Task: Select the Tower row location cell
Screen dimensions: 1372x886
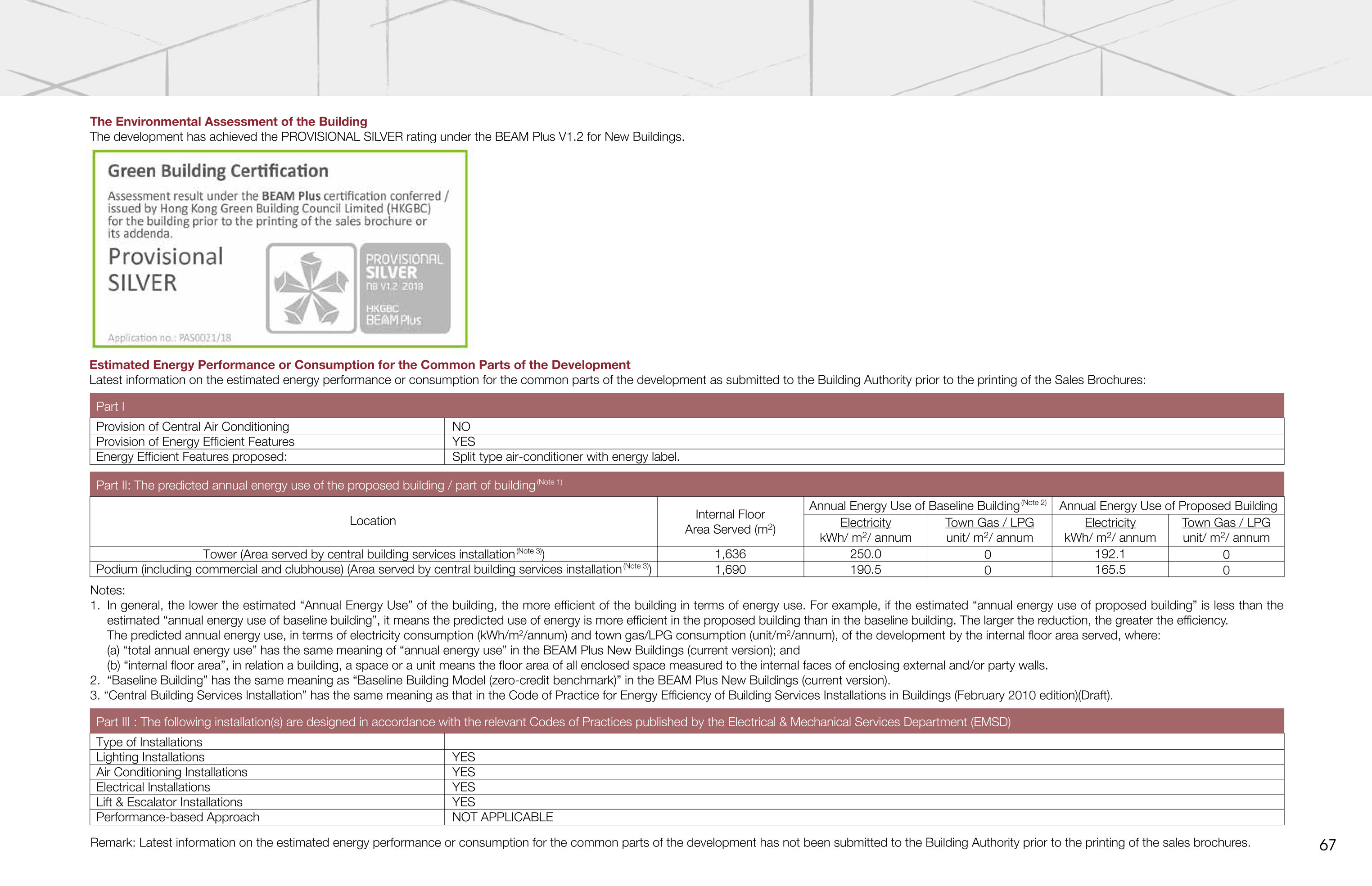Action: (x=374, y=554)
